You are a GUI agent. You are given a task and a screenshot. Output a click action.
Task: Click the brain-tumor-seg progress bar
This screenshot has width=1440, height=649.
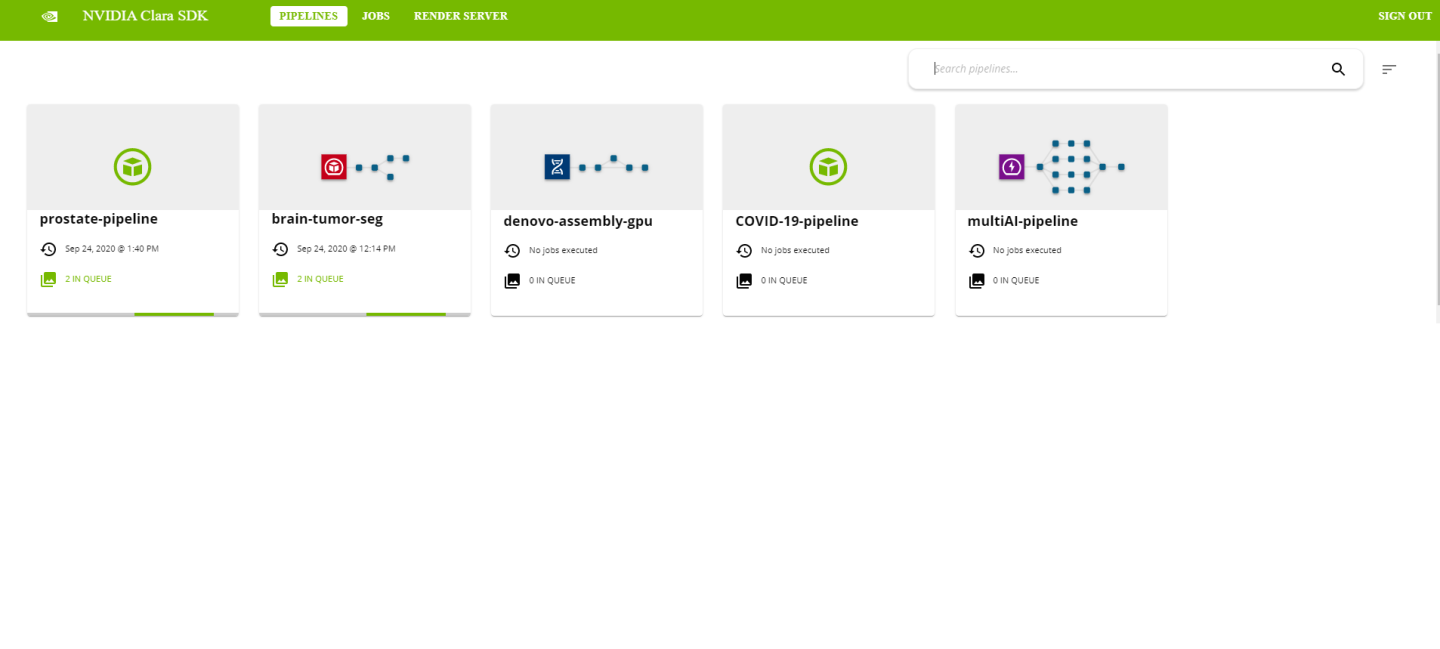(406, 314)
